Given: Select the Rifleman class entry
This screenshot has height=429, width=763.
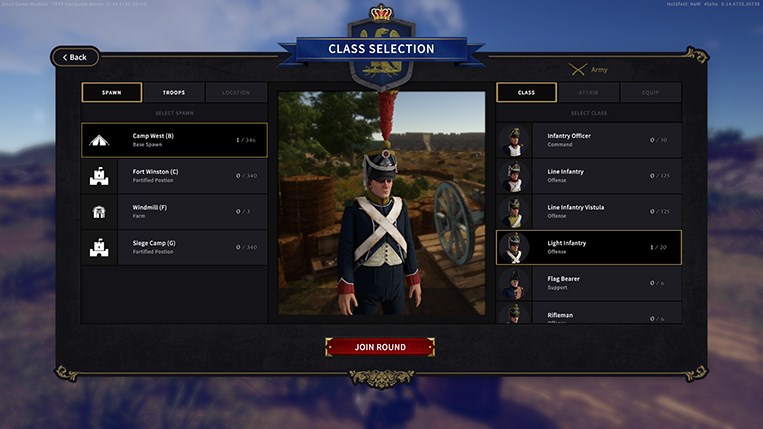Looking at the screenshot, I should 589,313.
